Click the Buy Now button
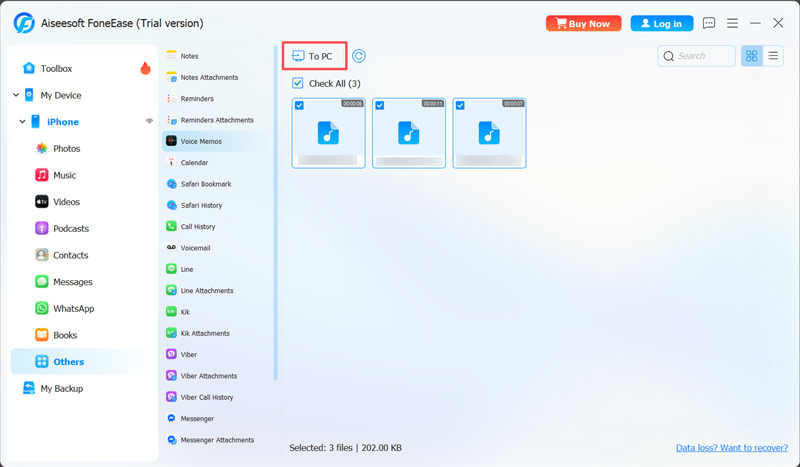Screen dimensions: 800x467 click(x=584, y=23)
